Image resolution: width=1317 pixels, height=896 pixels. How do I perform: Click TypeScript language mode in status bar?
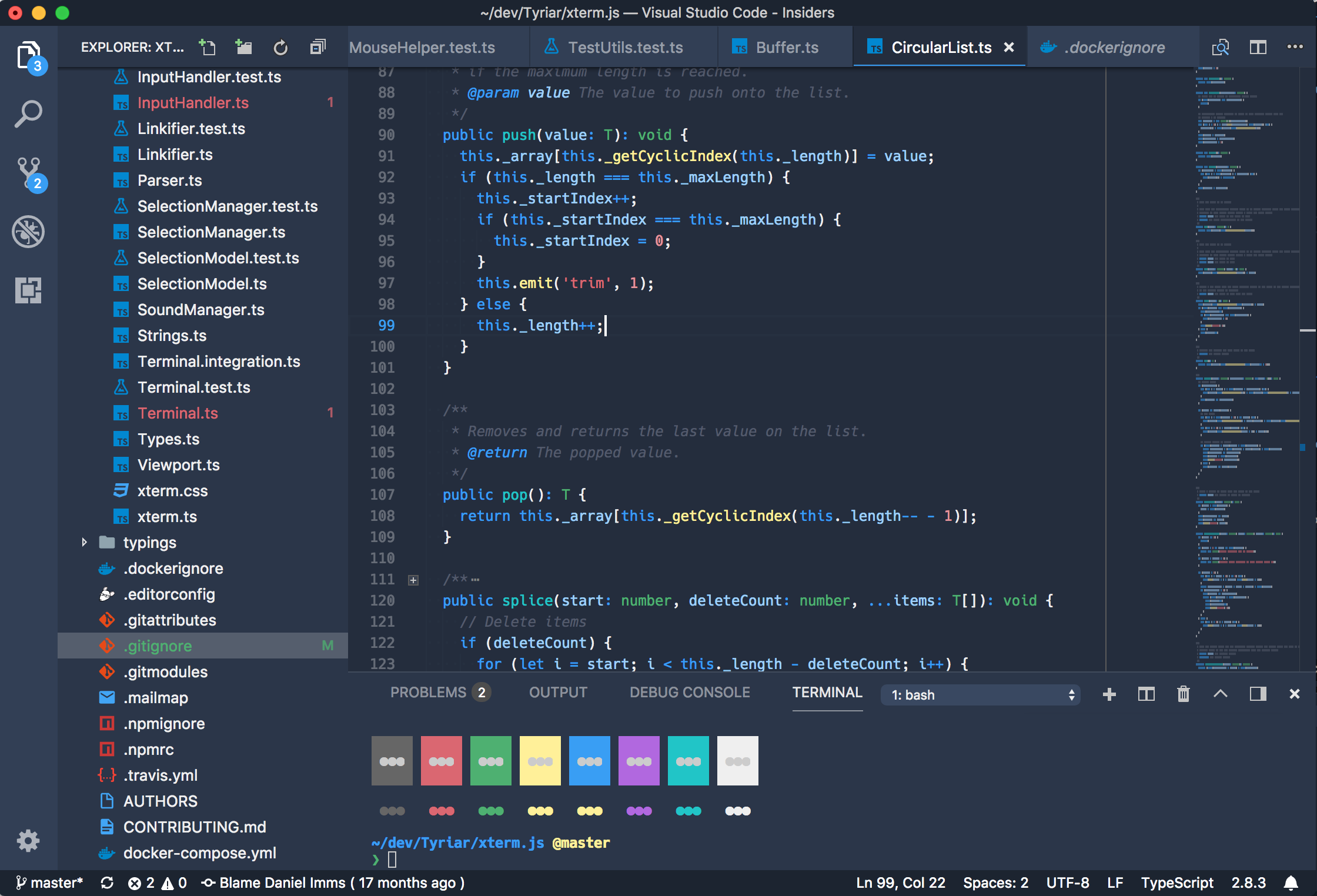coord(1177,882)
